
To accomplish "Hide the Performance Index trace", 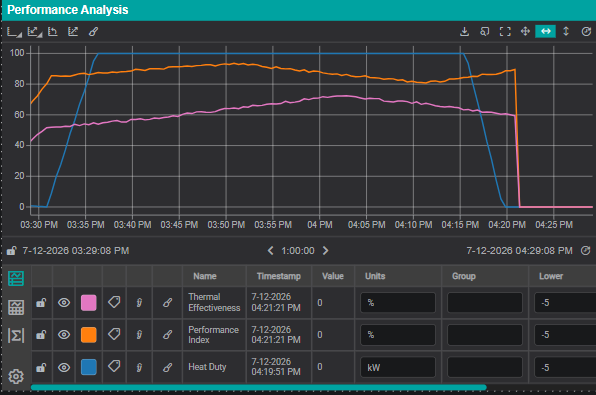I will 64,335.
